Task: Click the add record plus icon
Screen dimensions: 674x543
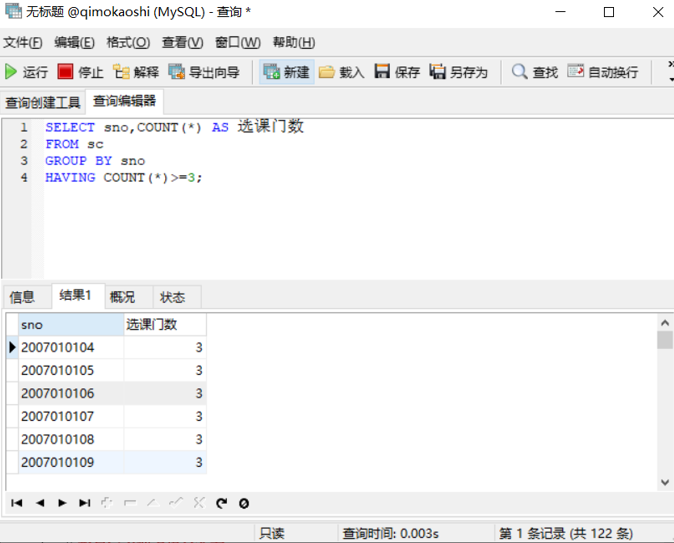Action: (x=107, y=503)
